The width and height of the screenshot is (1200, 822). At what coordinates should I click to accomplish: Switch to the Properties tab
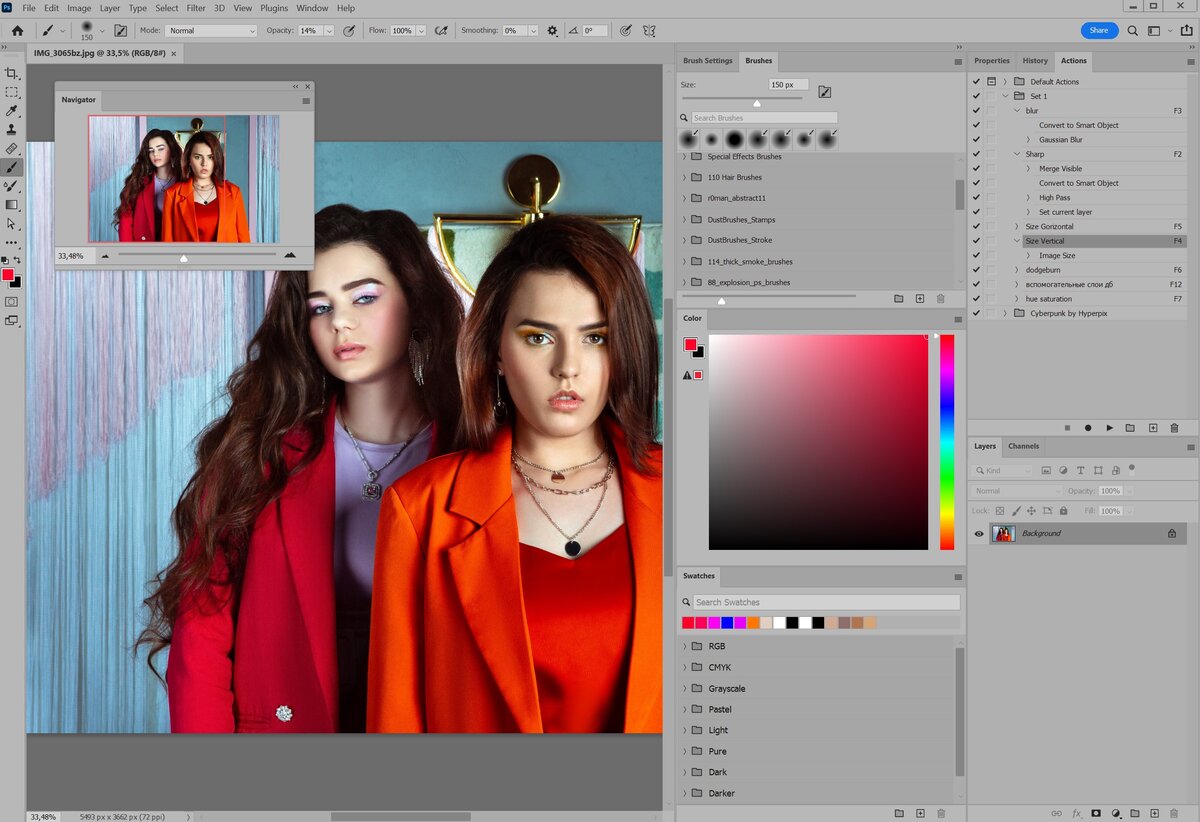pos(992,61)
